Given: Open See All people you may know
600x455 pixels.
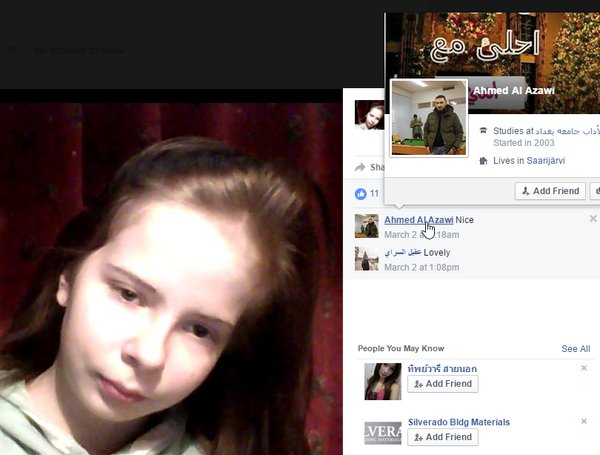Looking at the screenshot, I should (576, 349).
